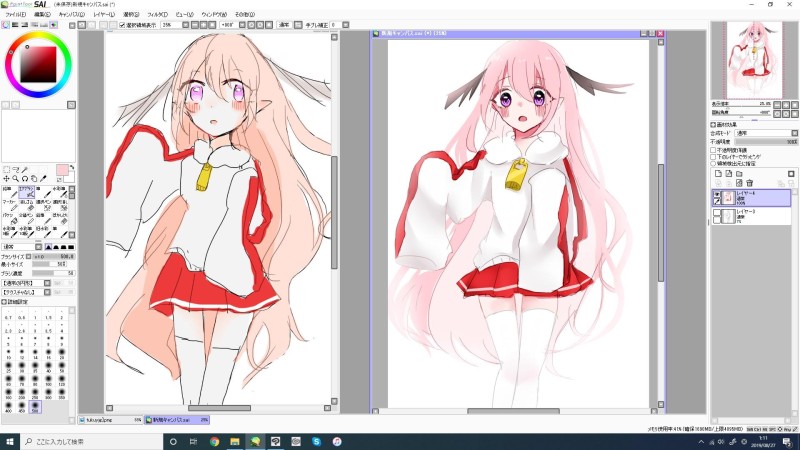Select the 領域検出元に指定 radio option
This screenshot has width=800, height=450.
tap(713, 164)
